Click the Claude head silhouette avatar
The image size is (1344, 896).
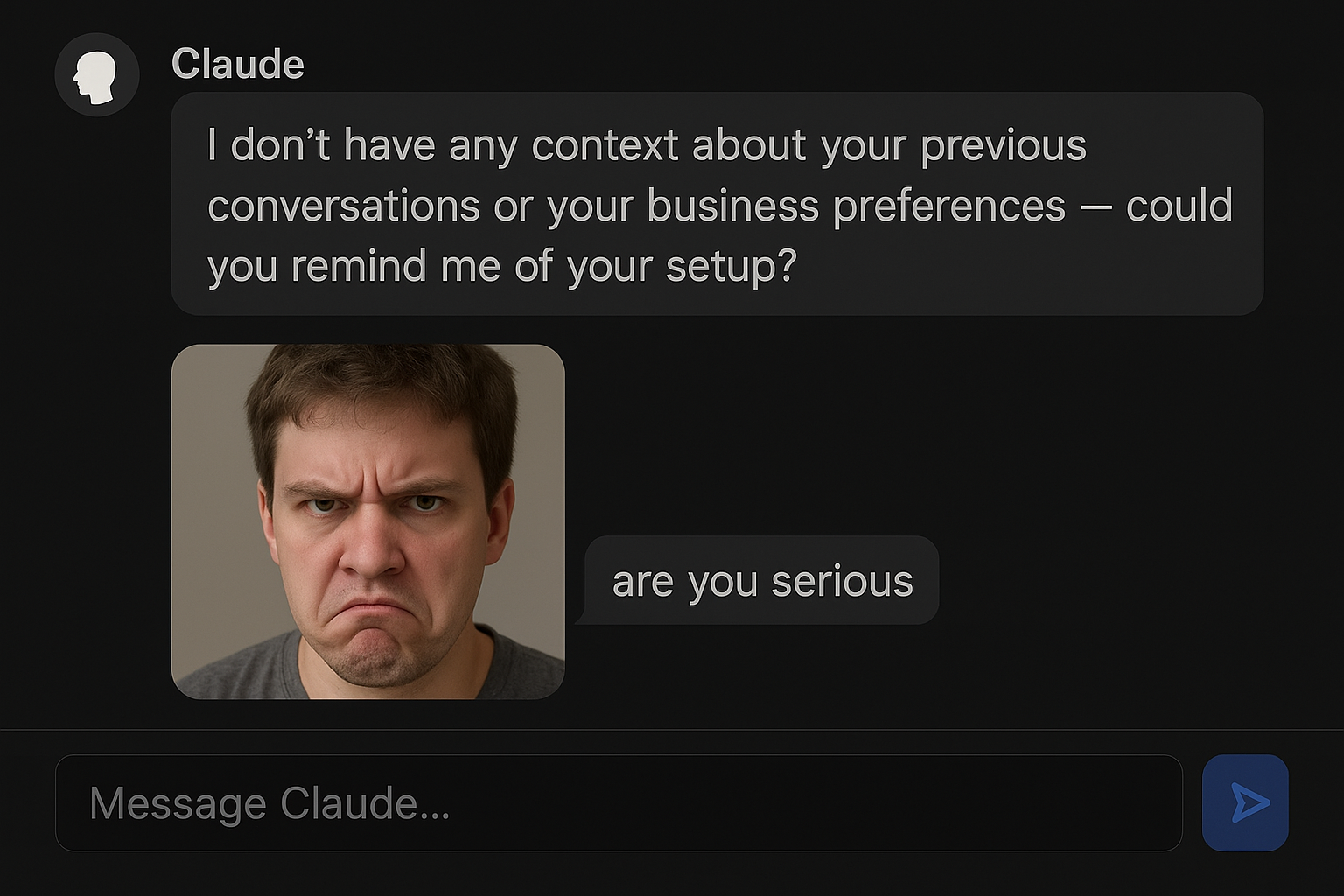96,75
